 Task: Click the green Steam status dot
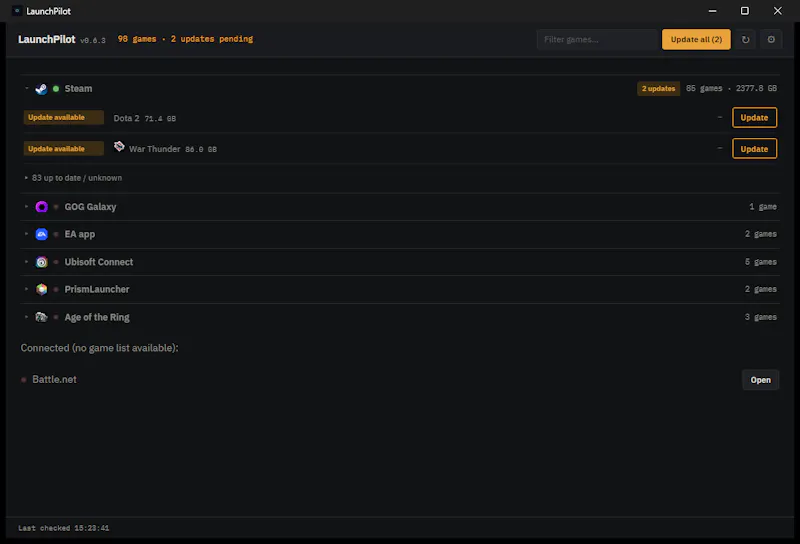click(56, 89)
